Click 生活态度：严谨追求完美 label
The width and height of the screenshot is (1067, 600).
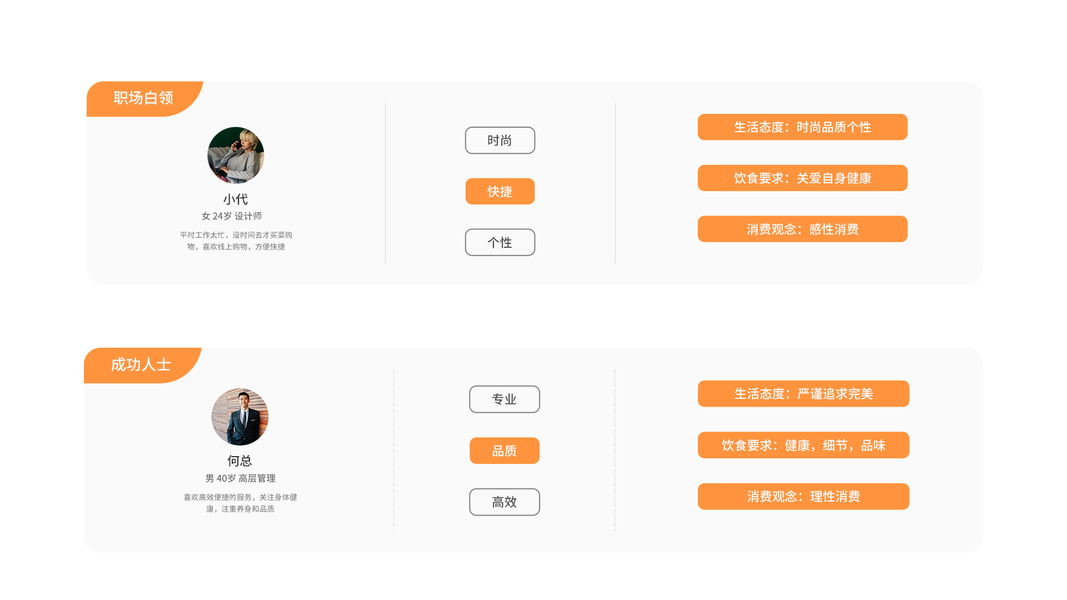803,394
